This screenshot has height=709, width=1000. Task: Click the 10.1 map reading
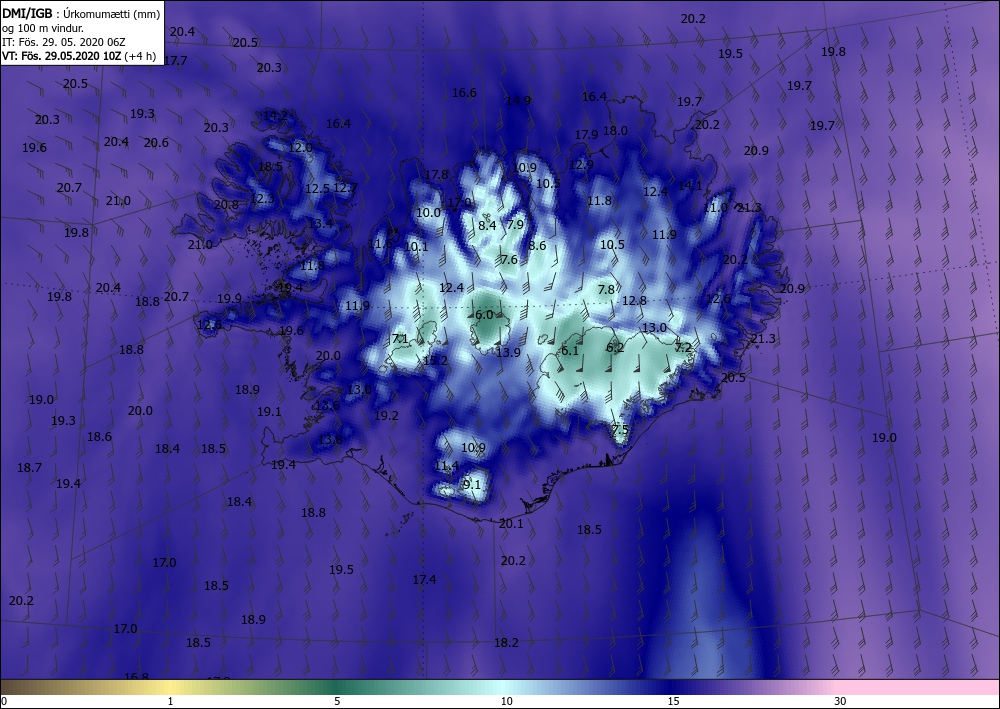(416, 246)
